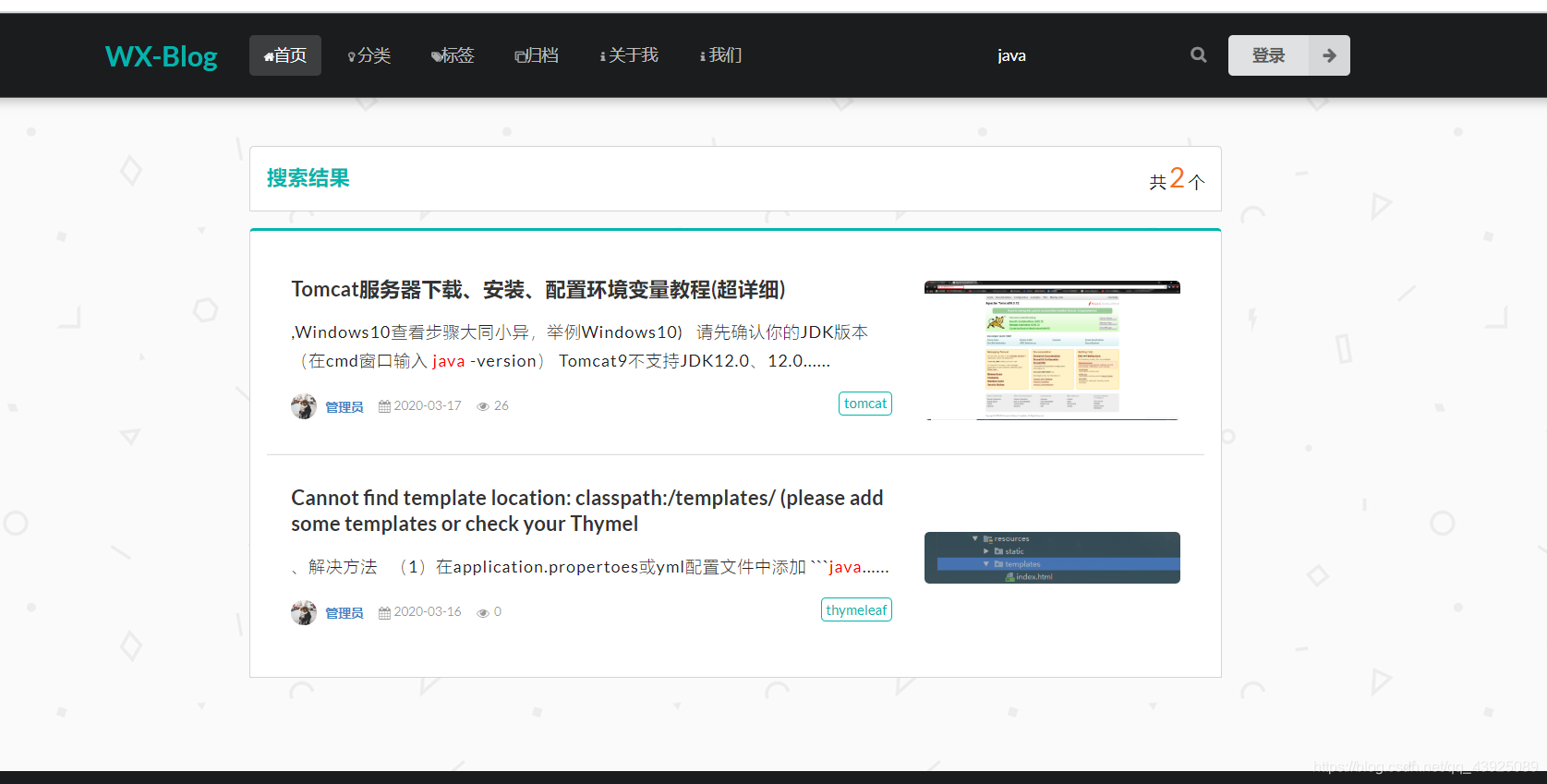Click 管理员 author link on Tomcat post
Image resolution: width=1547 pixels, height=784 pixels.
(344, 407)
